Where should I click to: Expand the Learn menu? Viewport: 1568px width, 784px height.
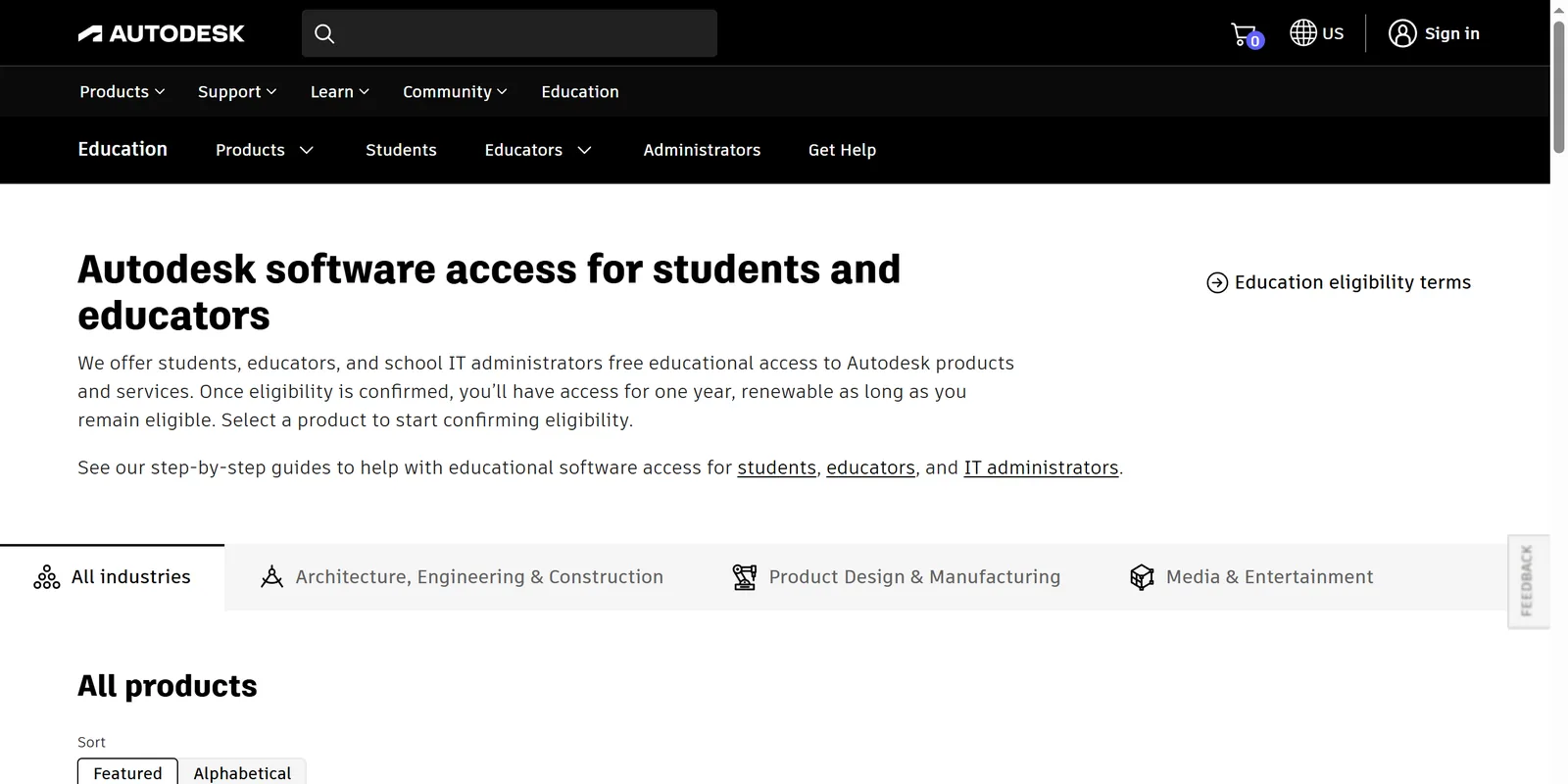pyautogui.click(x=340, y=91)
